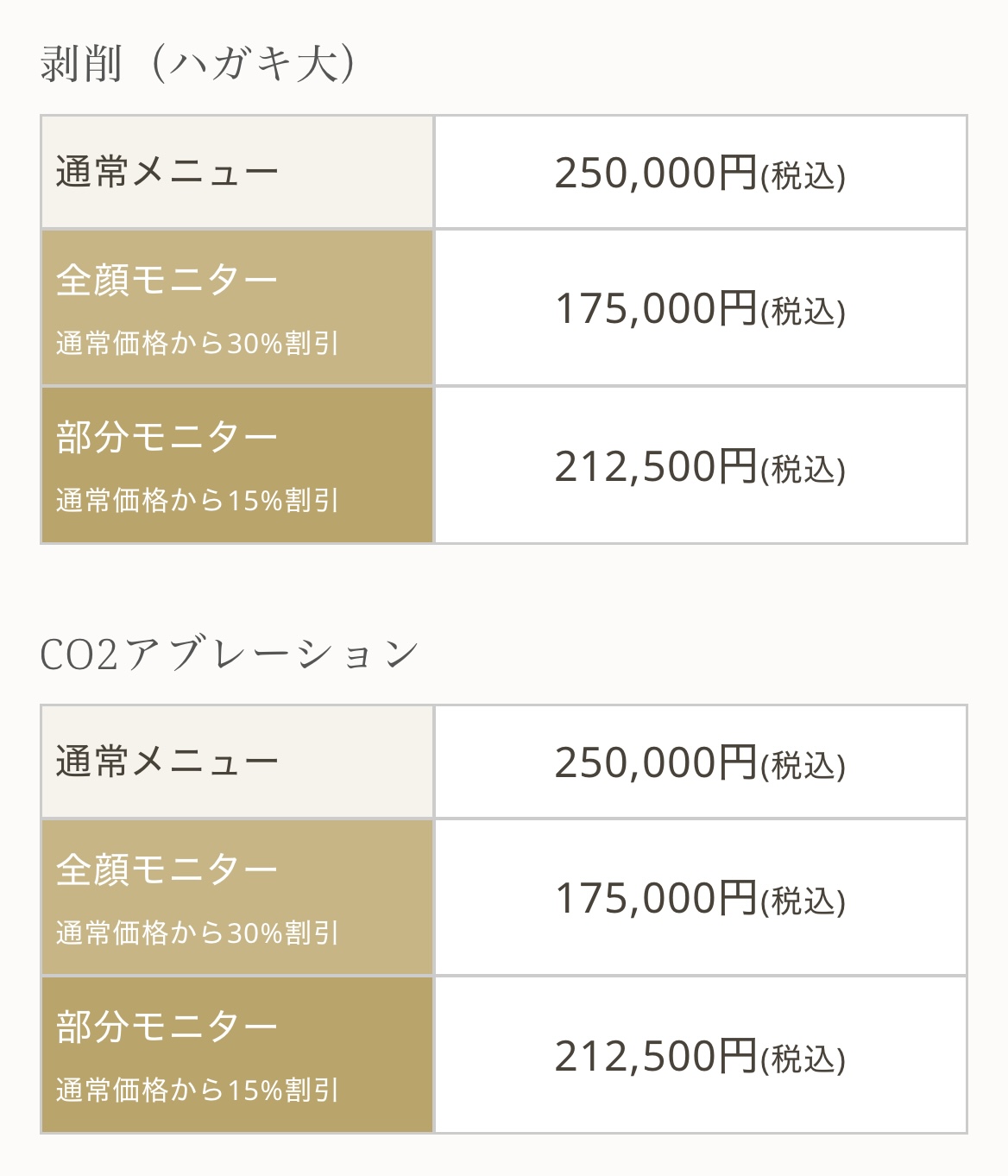The image size is (1008, 1176).
Task: Click 175,000円 price in CO2アブレーション table
Action: tap(655, 898)
